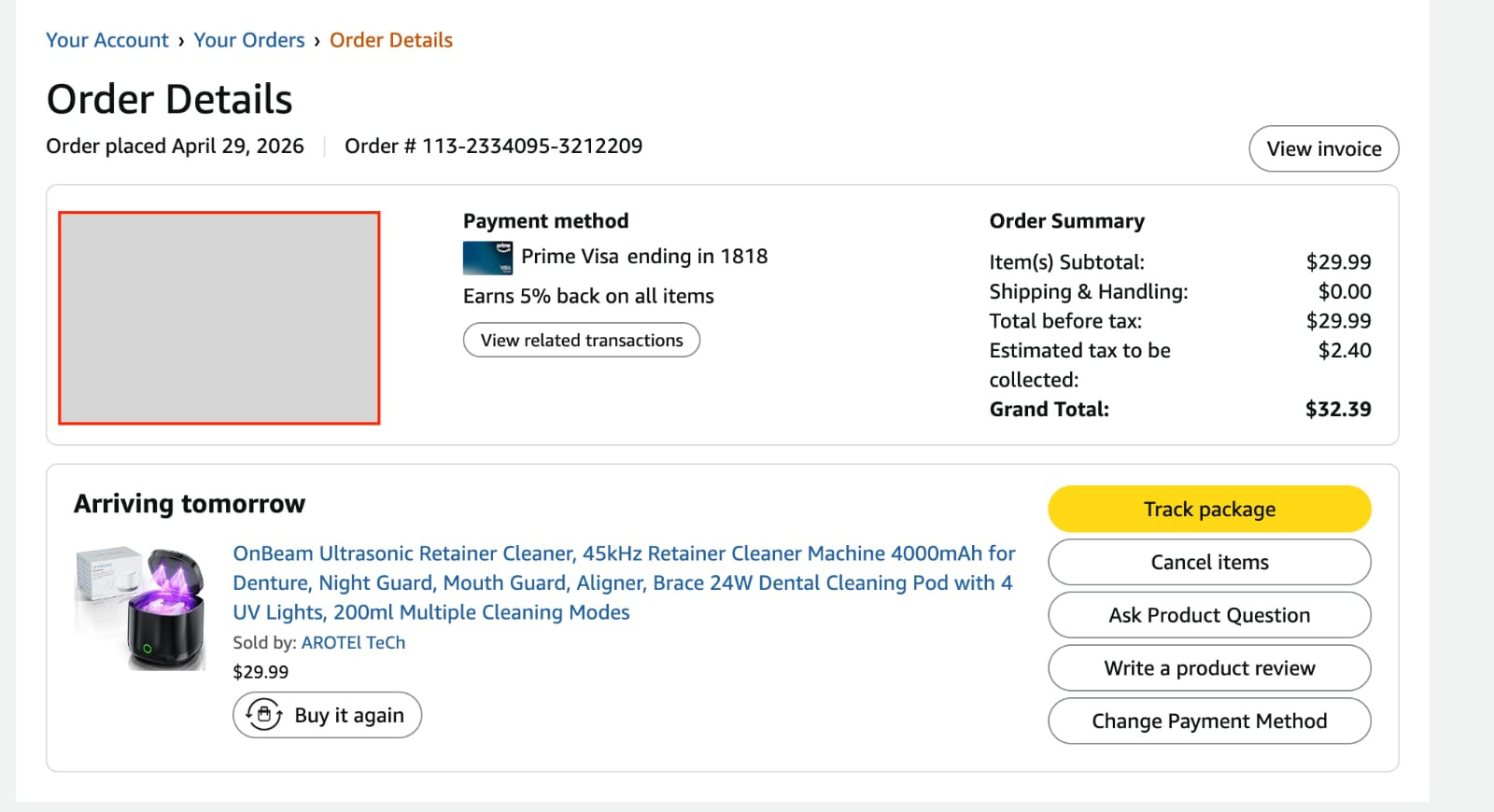1494x812 pixels.
Task: Open the View invoice button
Action: 1324,148
